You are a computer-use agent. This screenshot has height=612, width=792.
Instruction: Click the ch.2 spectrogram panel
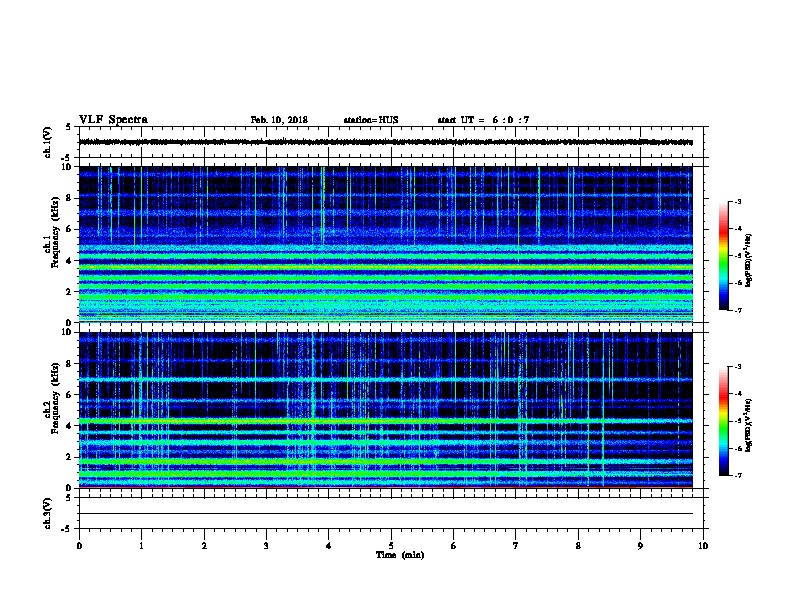[x=386, y=410]
